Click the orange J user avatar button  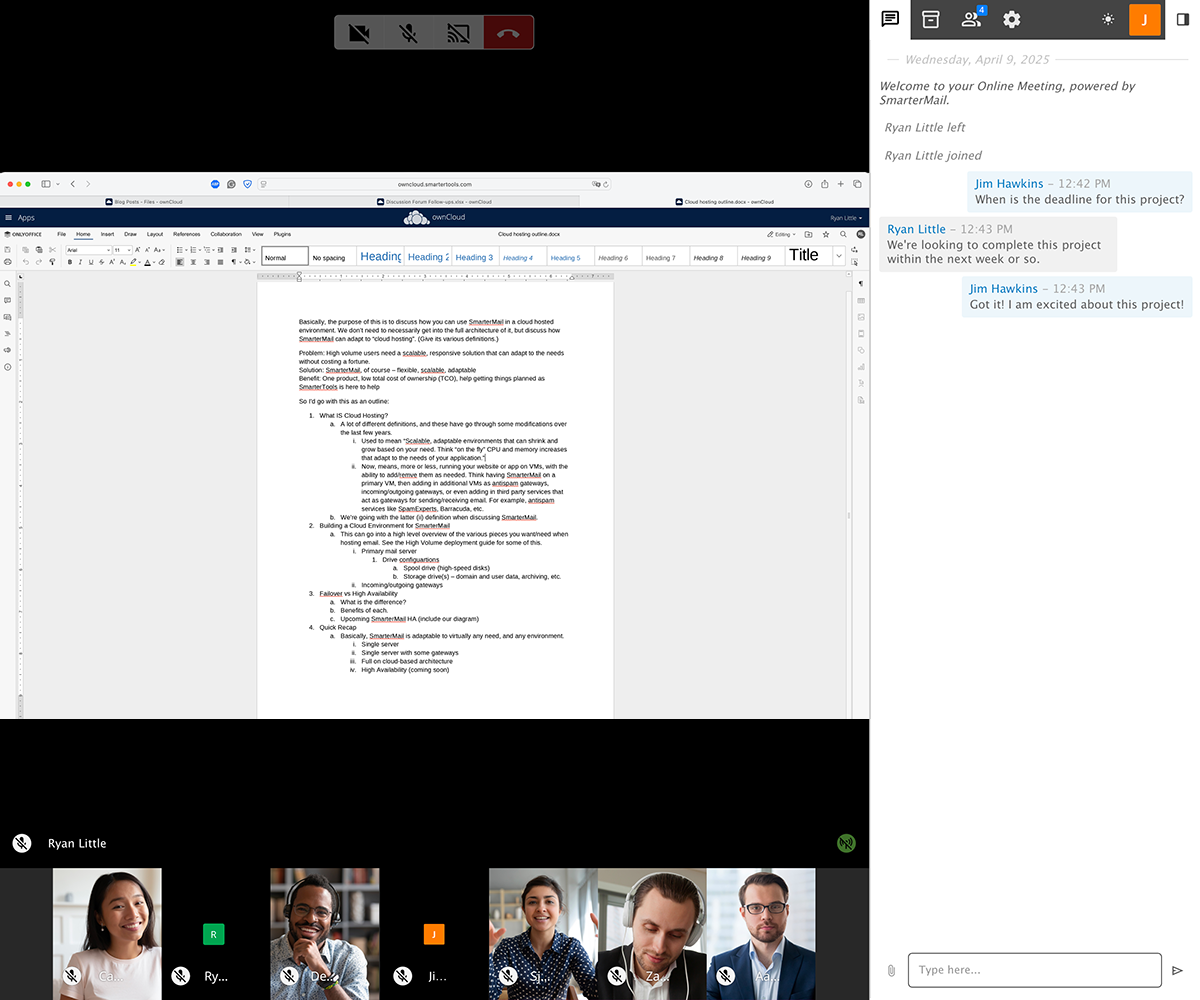click(1144, 19)
